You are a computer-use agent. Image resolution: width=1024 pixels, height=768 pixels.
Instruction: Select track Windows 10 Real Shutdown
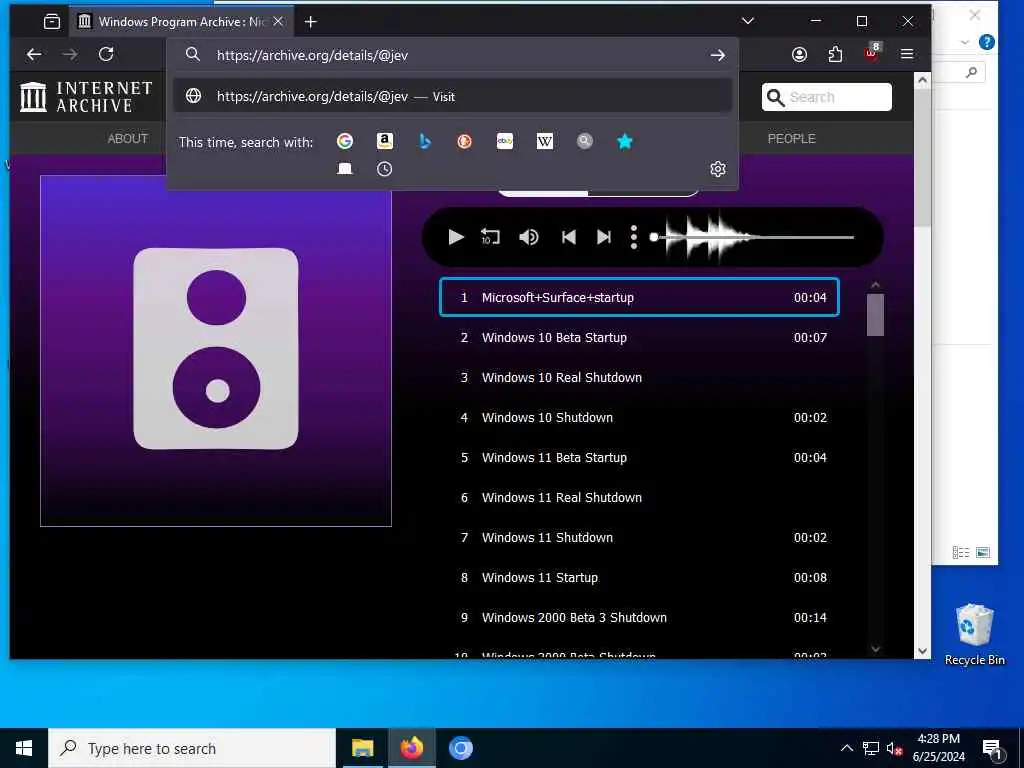(639, 377)
